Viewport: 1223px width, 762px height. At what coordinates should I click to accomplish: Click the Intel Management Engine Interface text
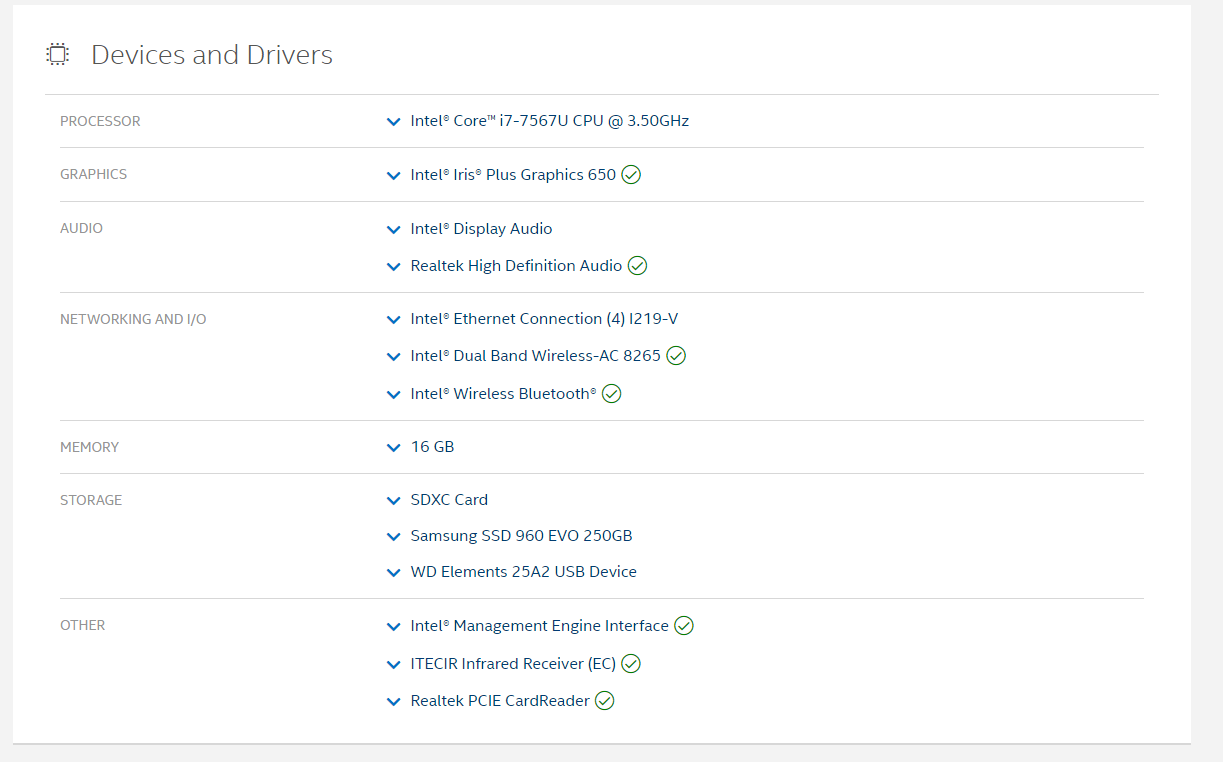click(540, 626)
